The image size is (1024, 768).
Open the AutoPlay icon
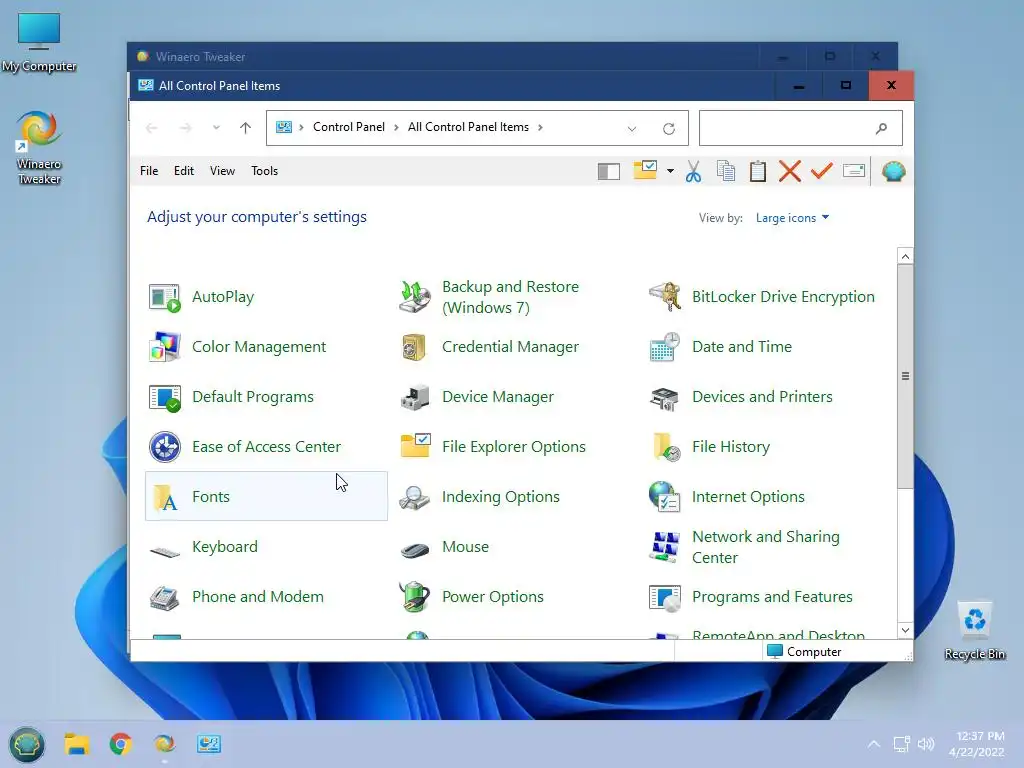point(165,298)
